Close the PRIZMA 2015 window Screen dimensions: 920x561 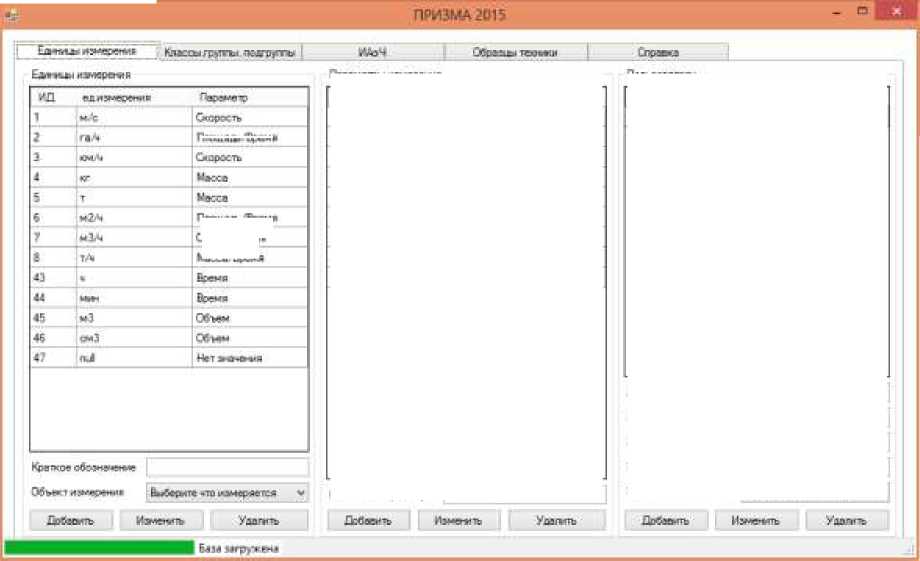coord(897,11)
